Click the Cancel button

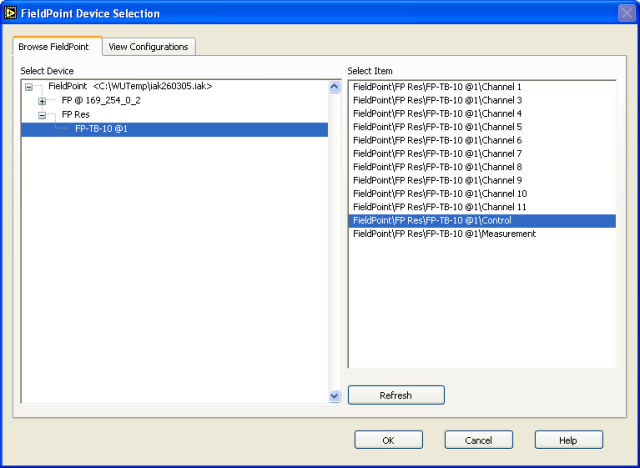coord(479,440)
